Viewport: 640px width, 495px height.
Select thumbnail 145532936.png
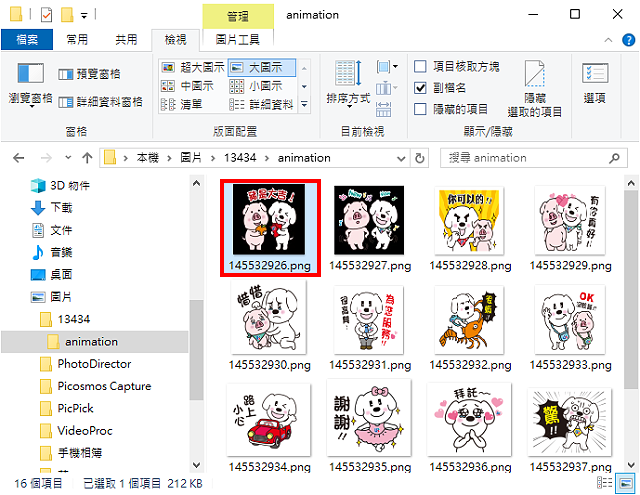pyautogui.click(x=470, y=427)
